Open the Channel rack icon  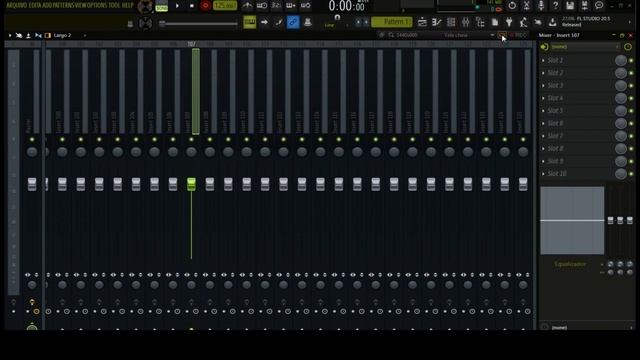coord(451,22)
